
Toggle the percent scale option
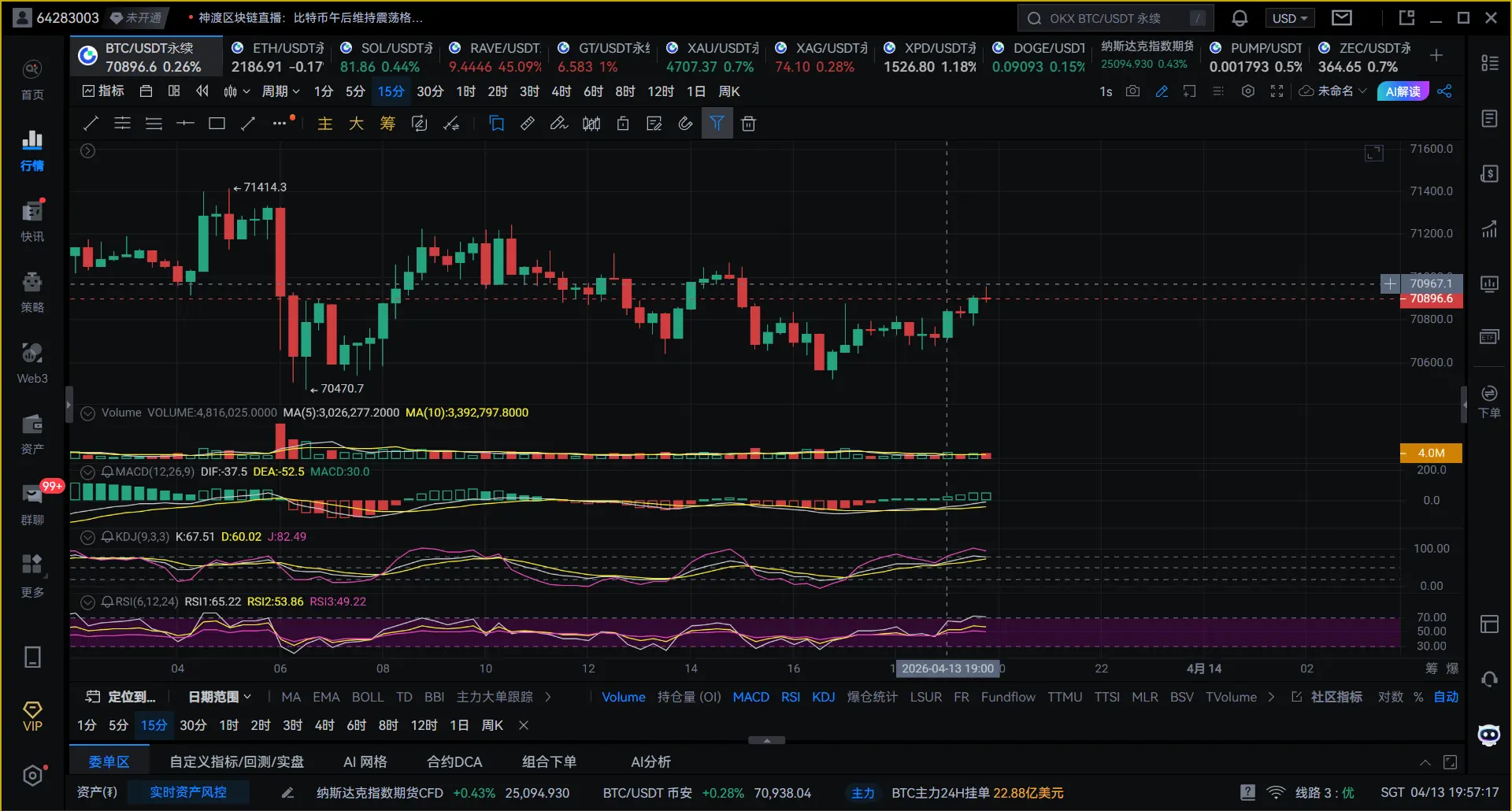(1418, 697)
